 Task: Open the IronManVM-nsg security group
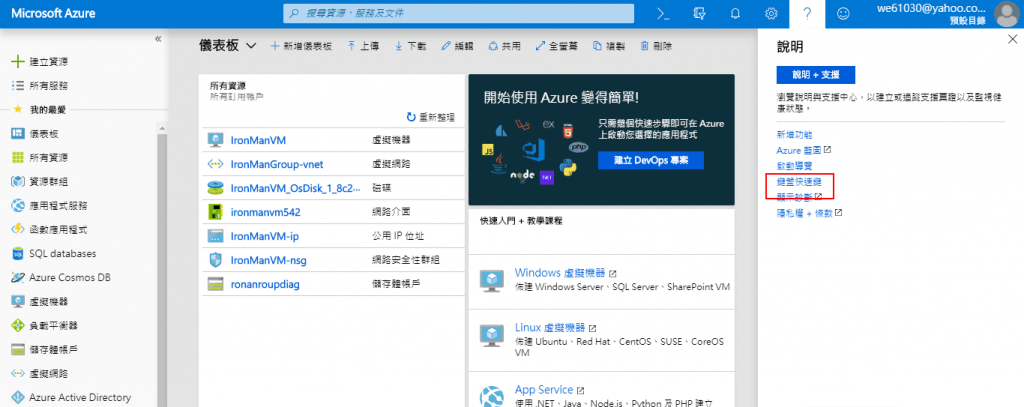[x=268, y=260]
